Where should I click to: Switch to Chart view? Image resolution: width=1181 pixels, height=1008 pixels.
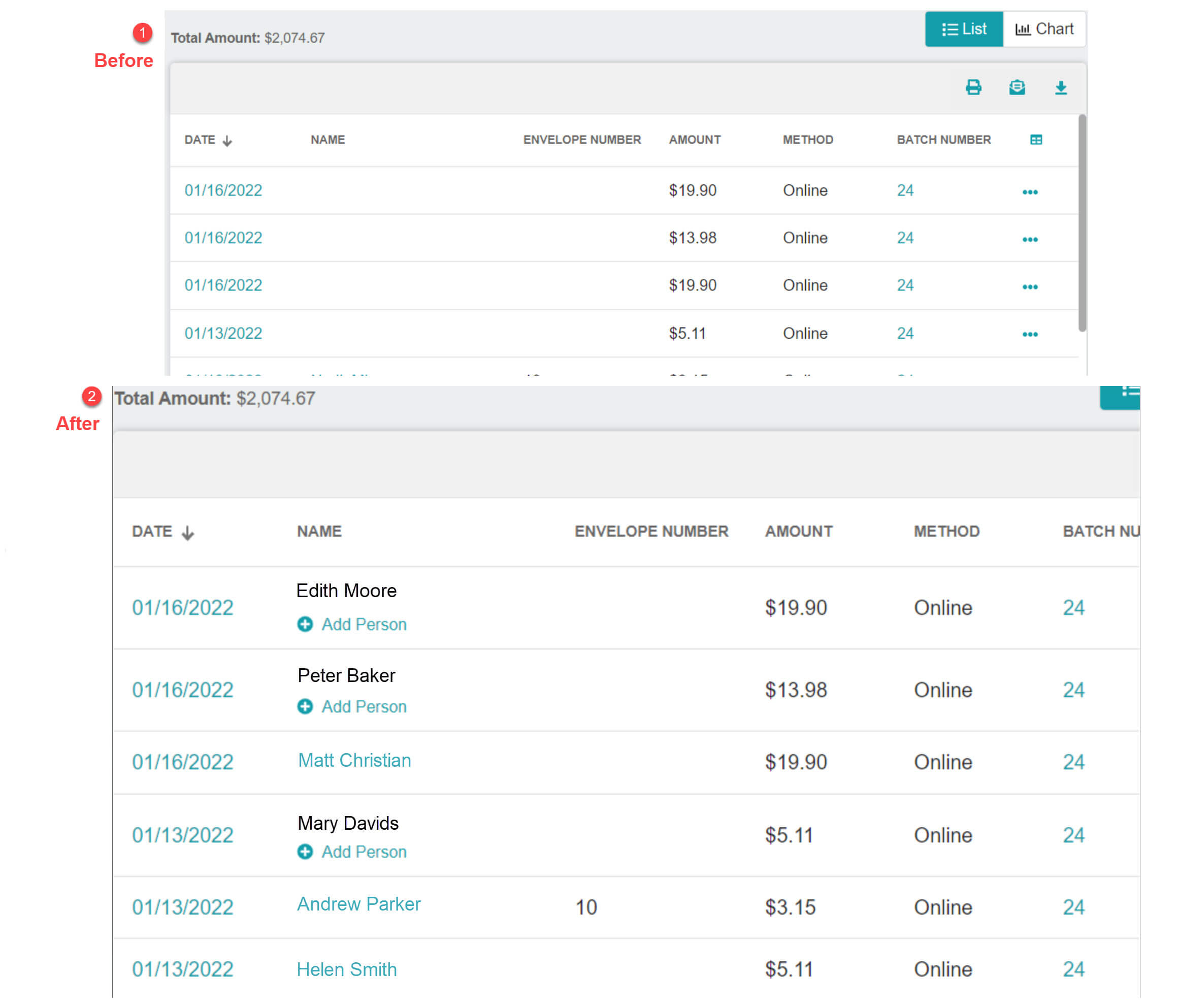pyautogui.click(x=1044, y=29)
